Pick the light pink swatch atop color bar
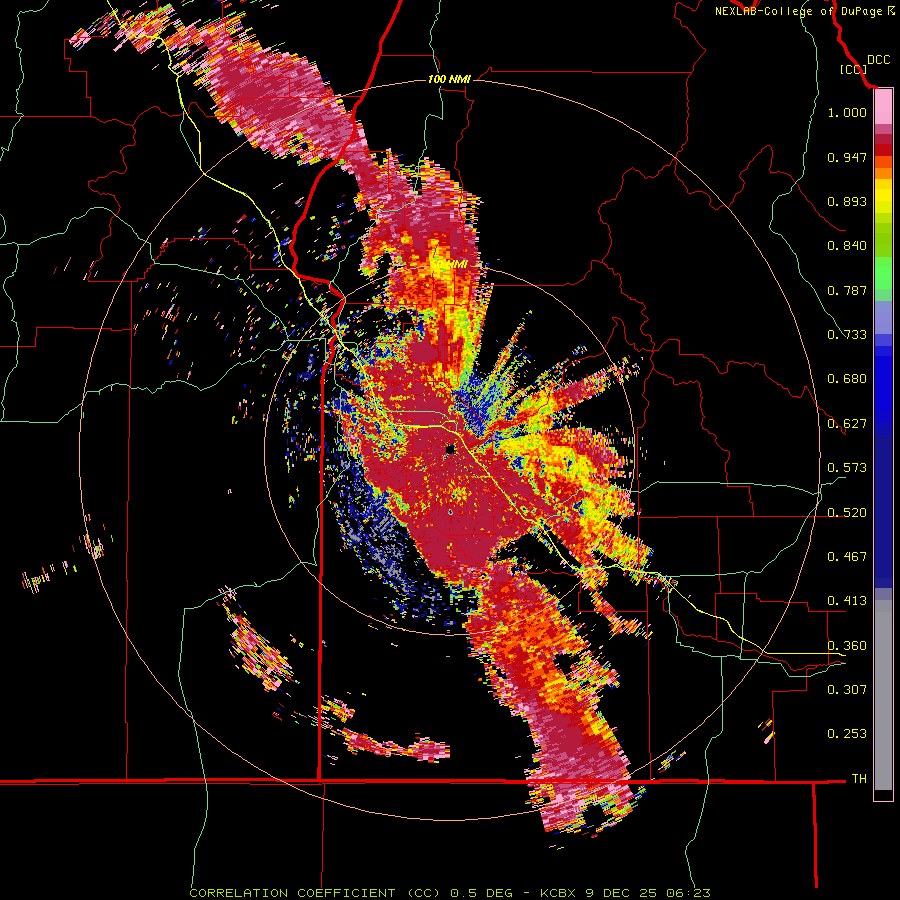The image size is (900, 900). coord(883,107)
